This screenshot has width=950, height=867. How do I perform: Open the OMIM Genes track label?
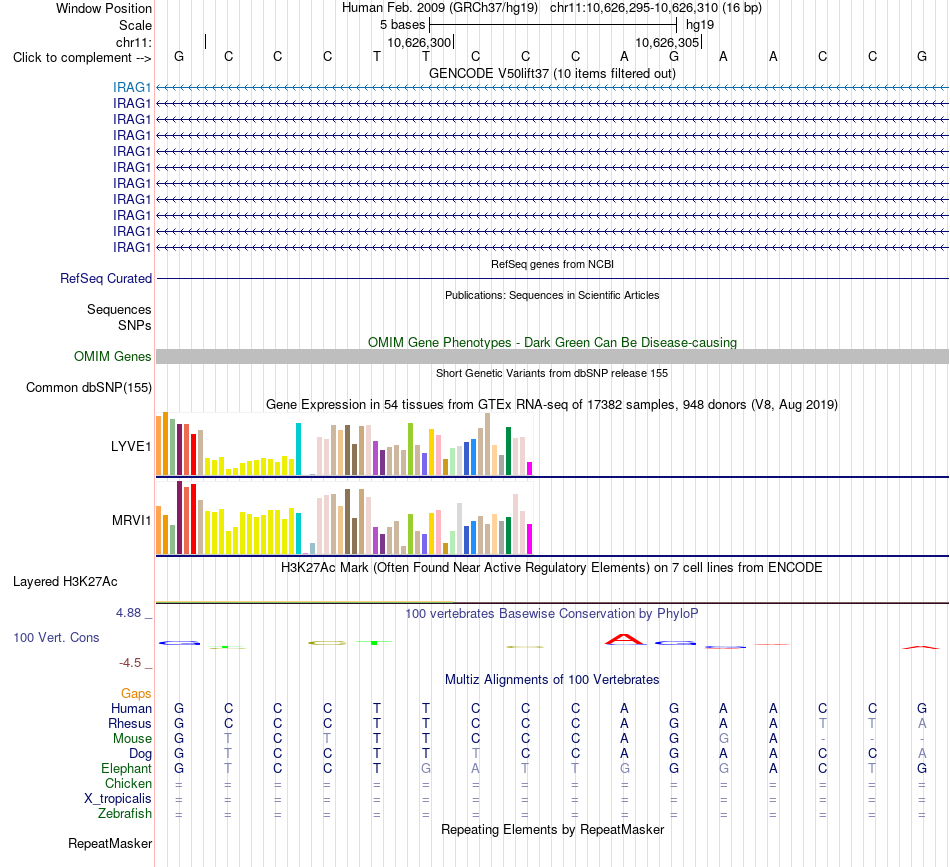(x=112, y=356)
